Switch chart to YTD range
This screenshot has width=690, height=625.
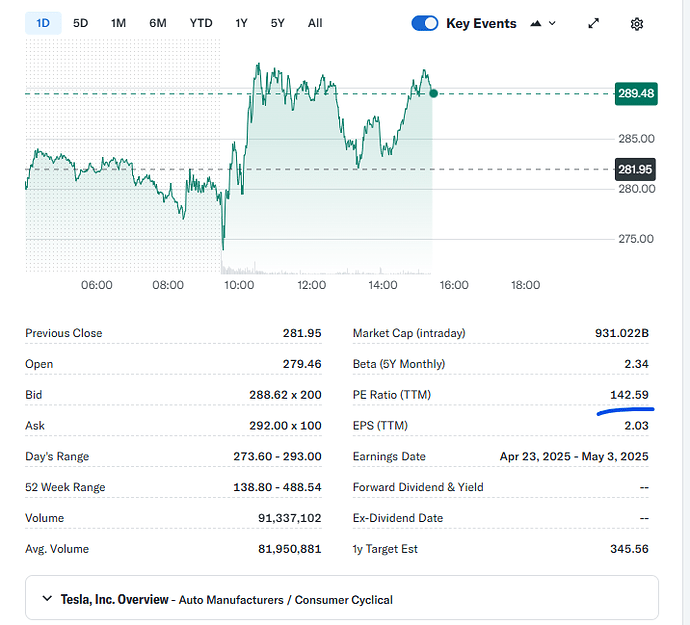201,23
